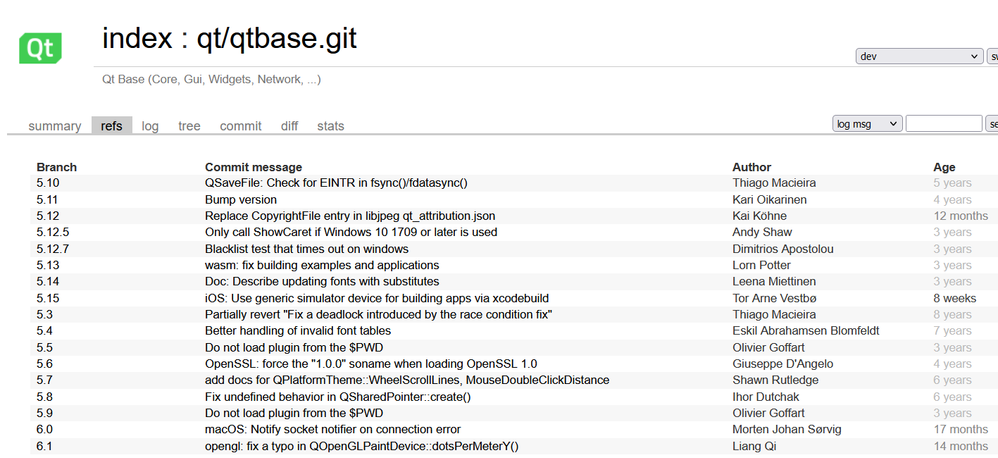Open the commit tab
The image size is (998, 458).
point(240,126)
